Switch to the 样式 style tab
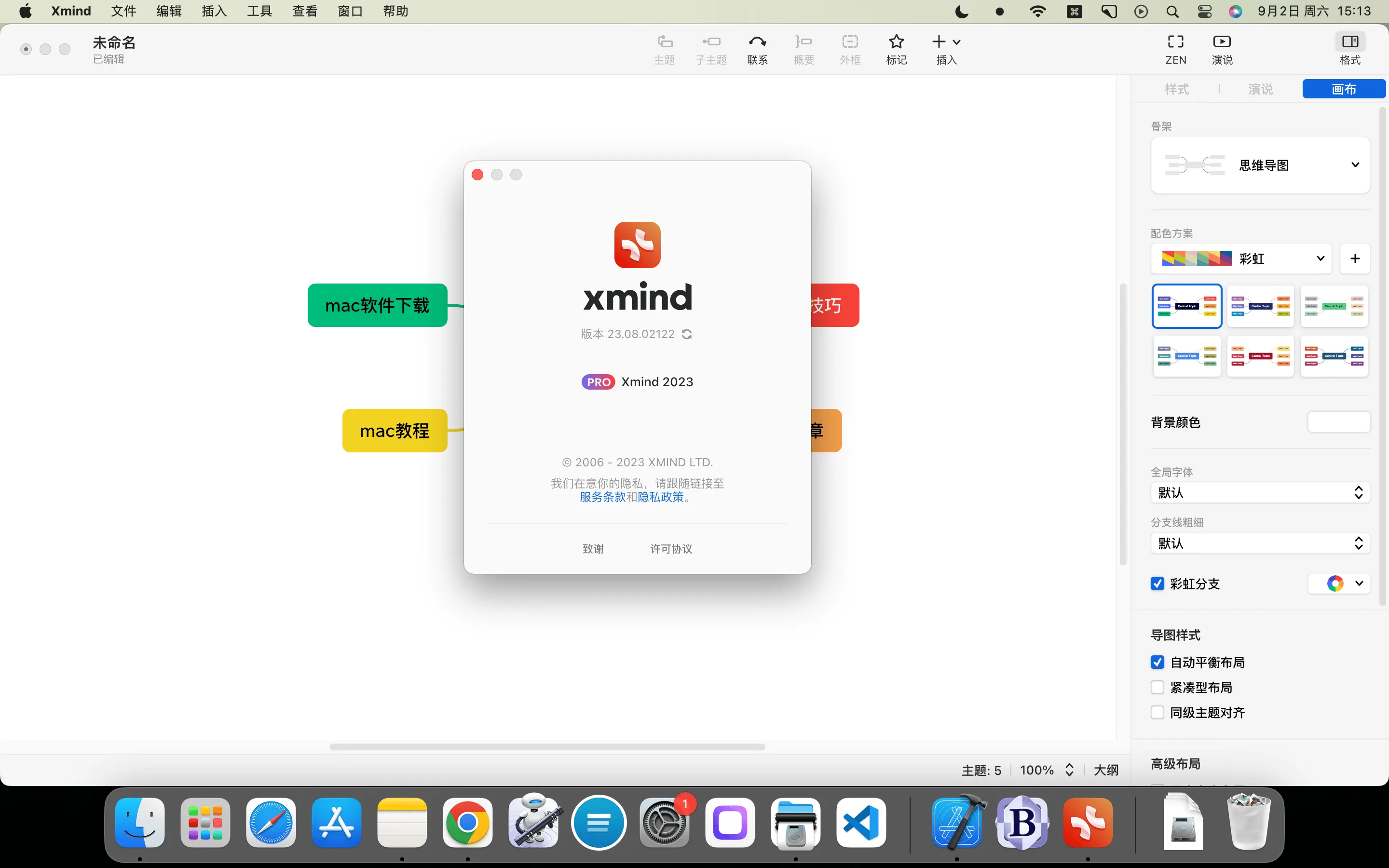 click(x=1176, y=89)
